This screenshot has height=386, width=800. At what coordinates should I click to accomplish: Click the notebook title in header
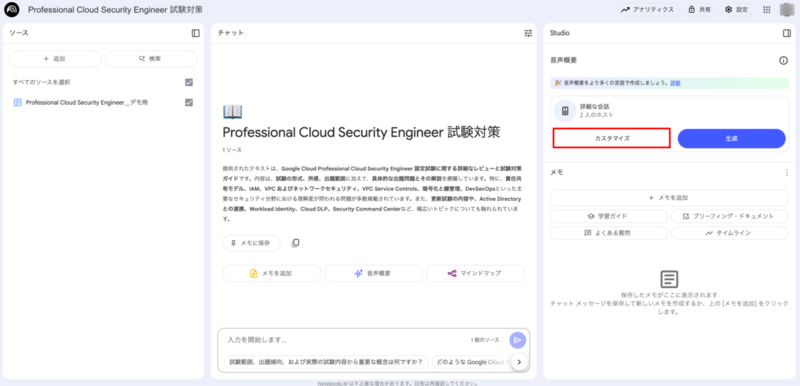[115, 10]
